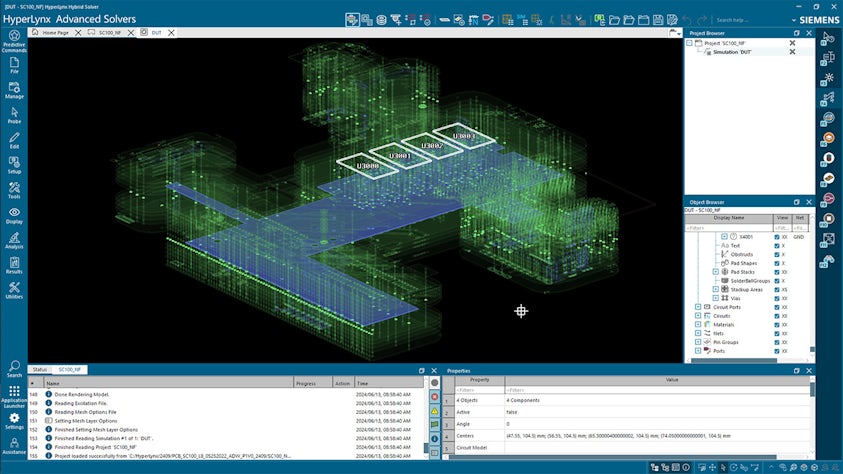Click the green flag filter icon

(x=434, y=425)
